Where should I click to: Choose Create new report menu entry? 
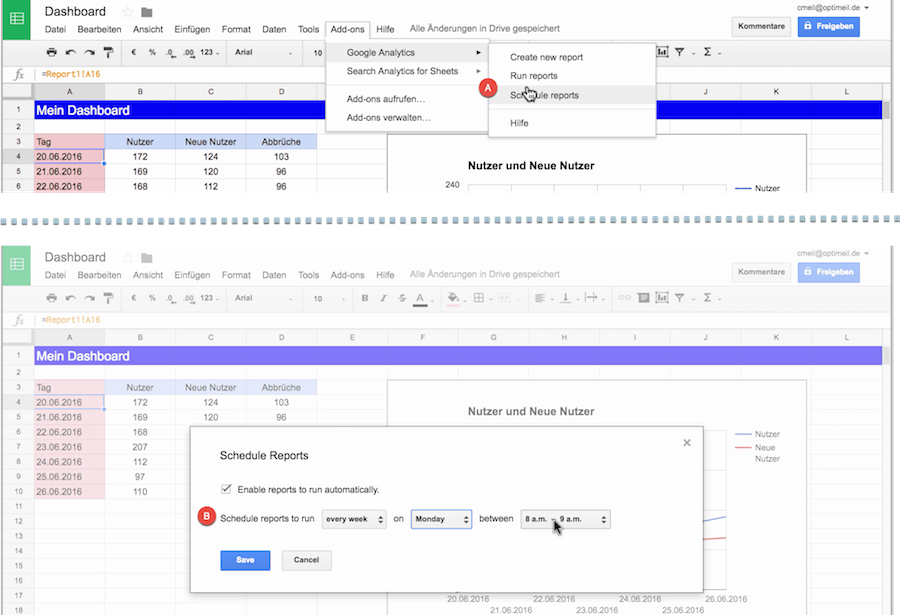pos(546,57)
